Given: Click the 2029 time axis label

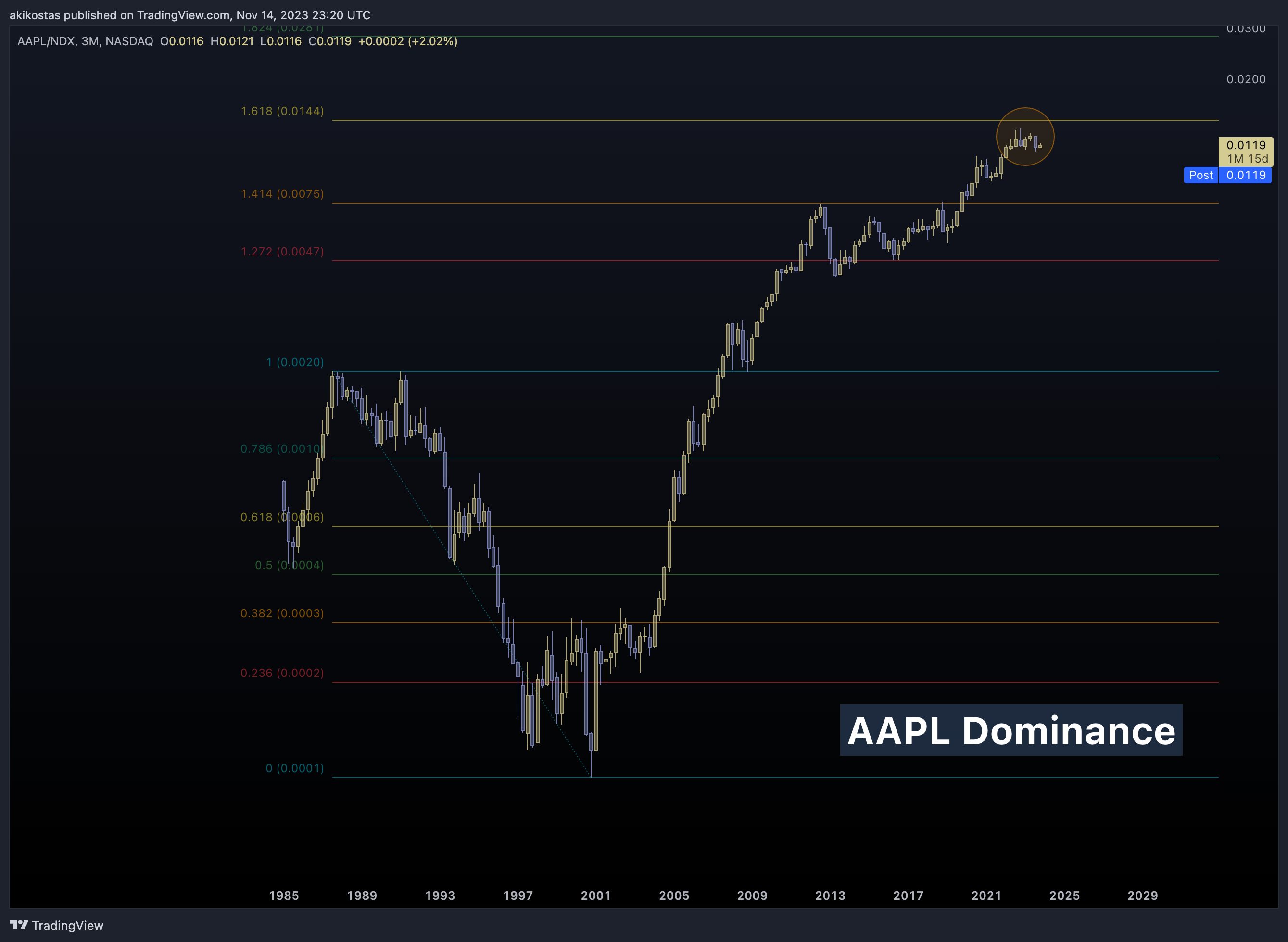Looking at the screenshot, I should [x=1143, y=896].
